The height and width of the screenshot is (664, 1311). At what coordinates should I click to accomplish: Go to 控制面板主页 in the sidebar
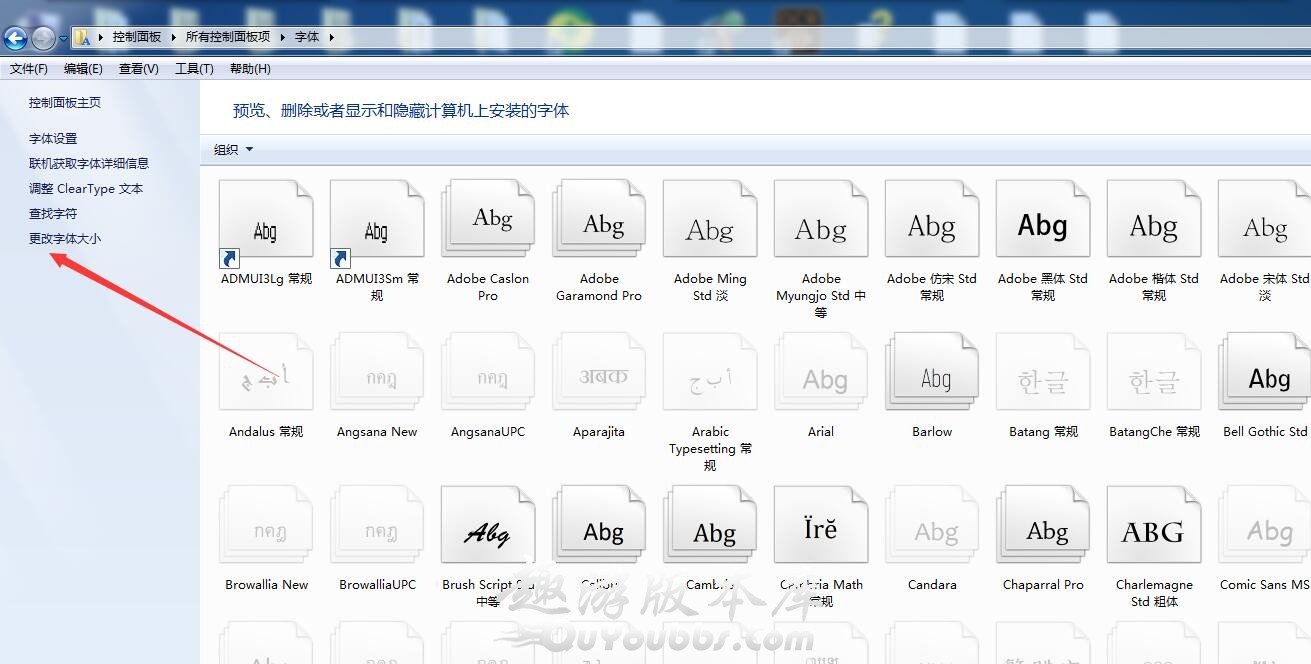click(65, 103)
